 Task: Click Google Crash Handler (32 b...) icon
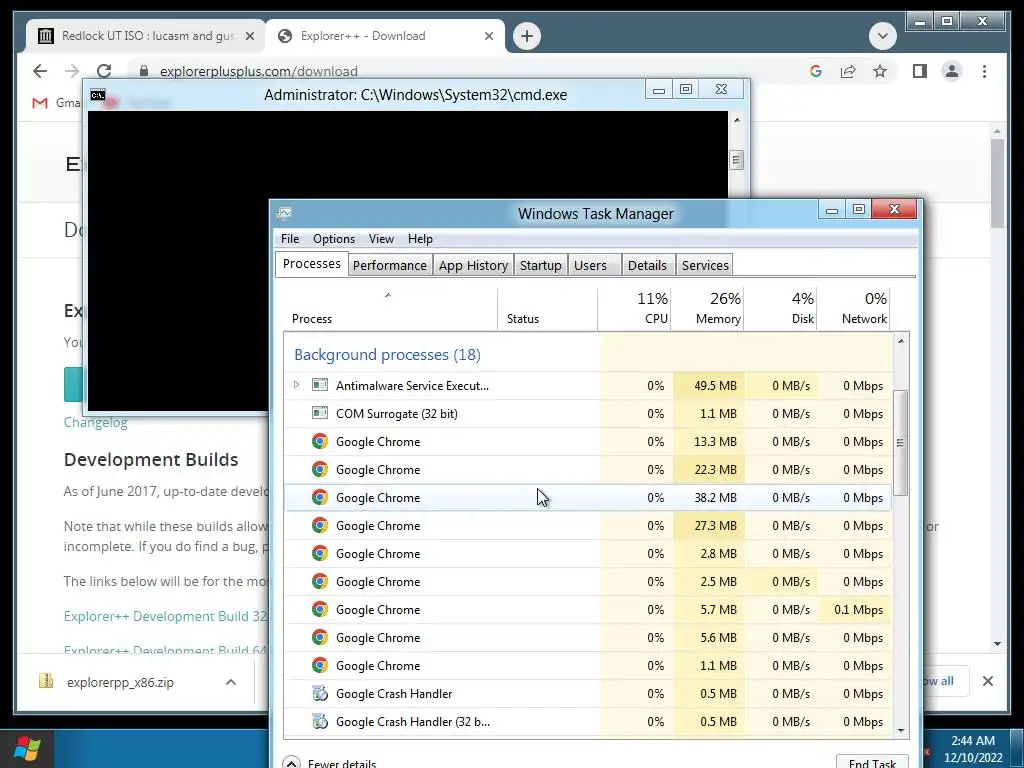(x=319, y=722)
